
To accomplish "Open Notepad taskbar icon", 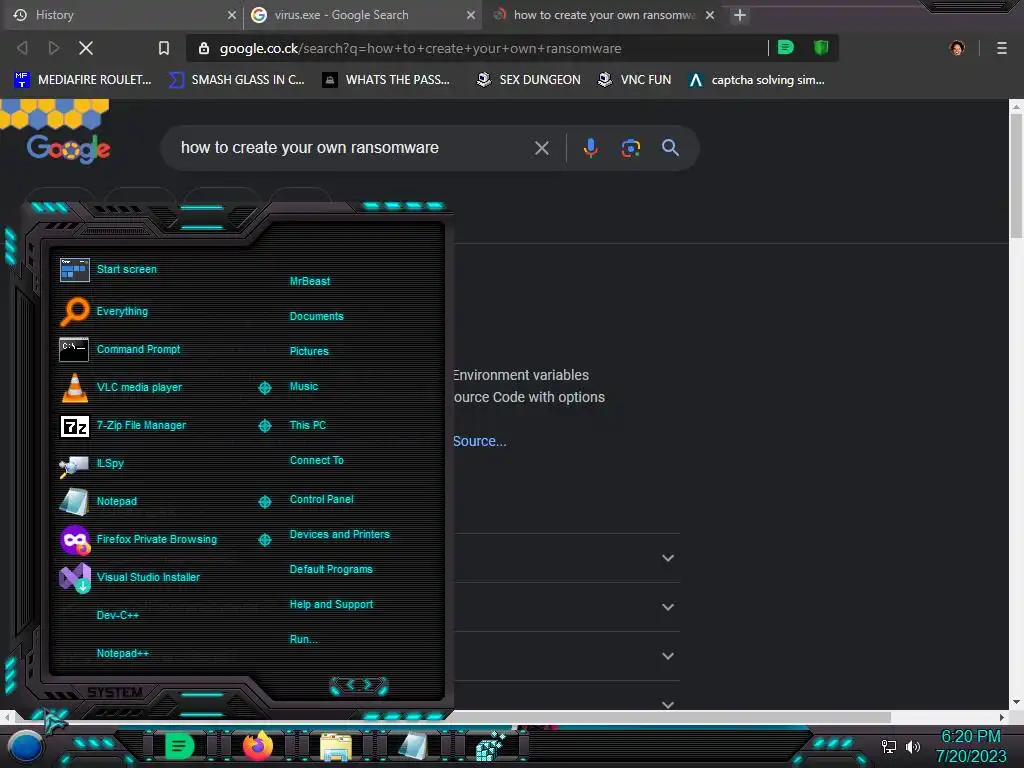I will pos(413,746).
